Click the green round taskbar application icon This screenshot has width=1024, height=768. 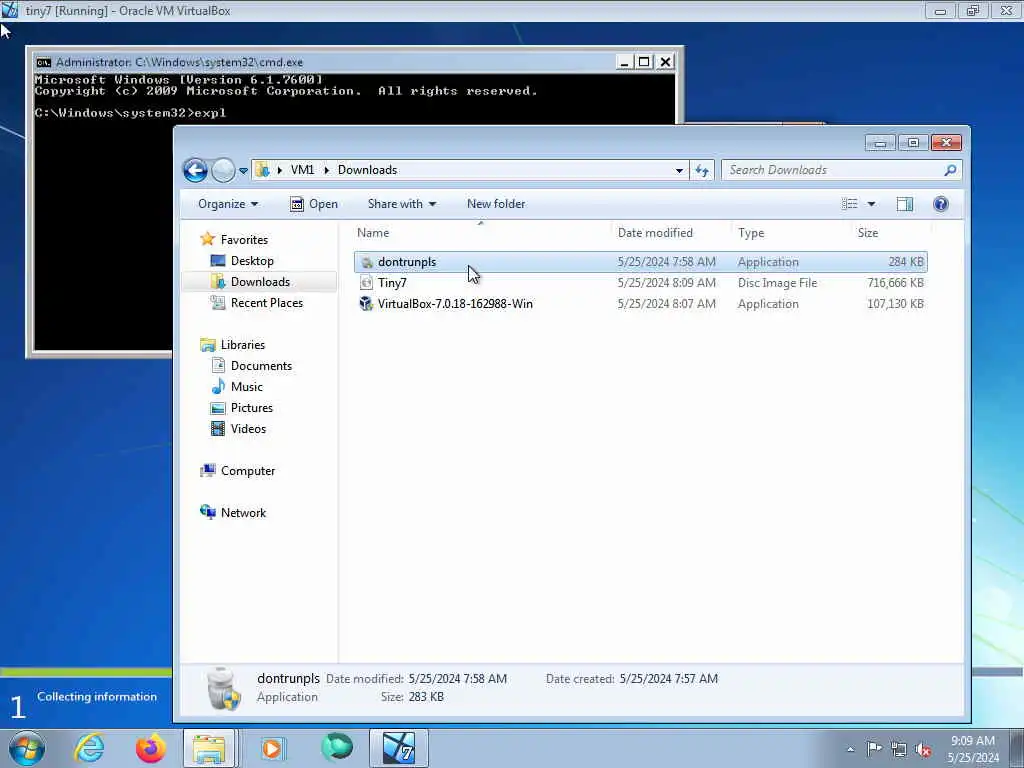(x=337, y=747)
